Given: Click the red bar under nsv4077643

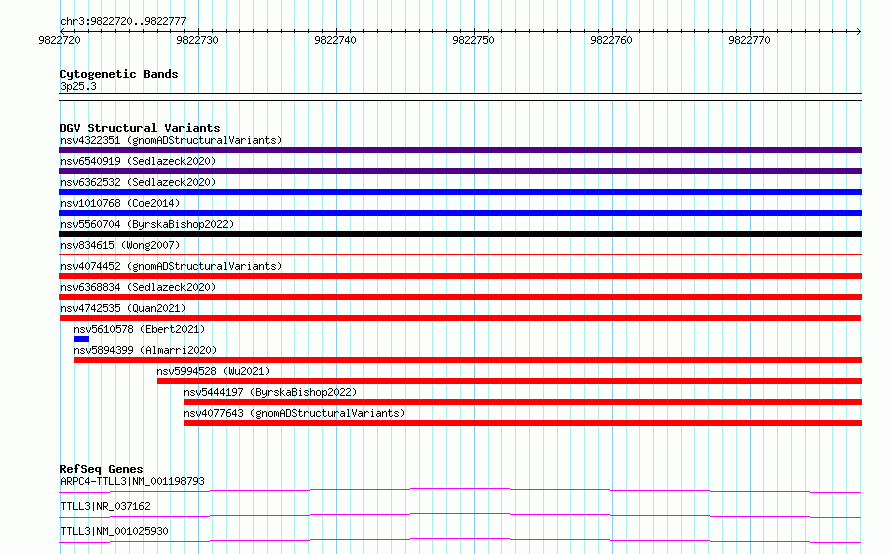Looking at the screenshot, I should tap(523, 423).
